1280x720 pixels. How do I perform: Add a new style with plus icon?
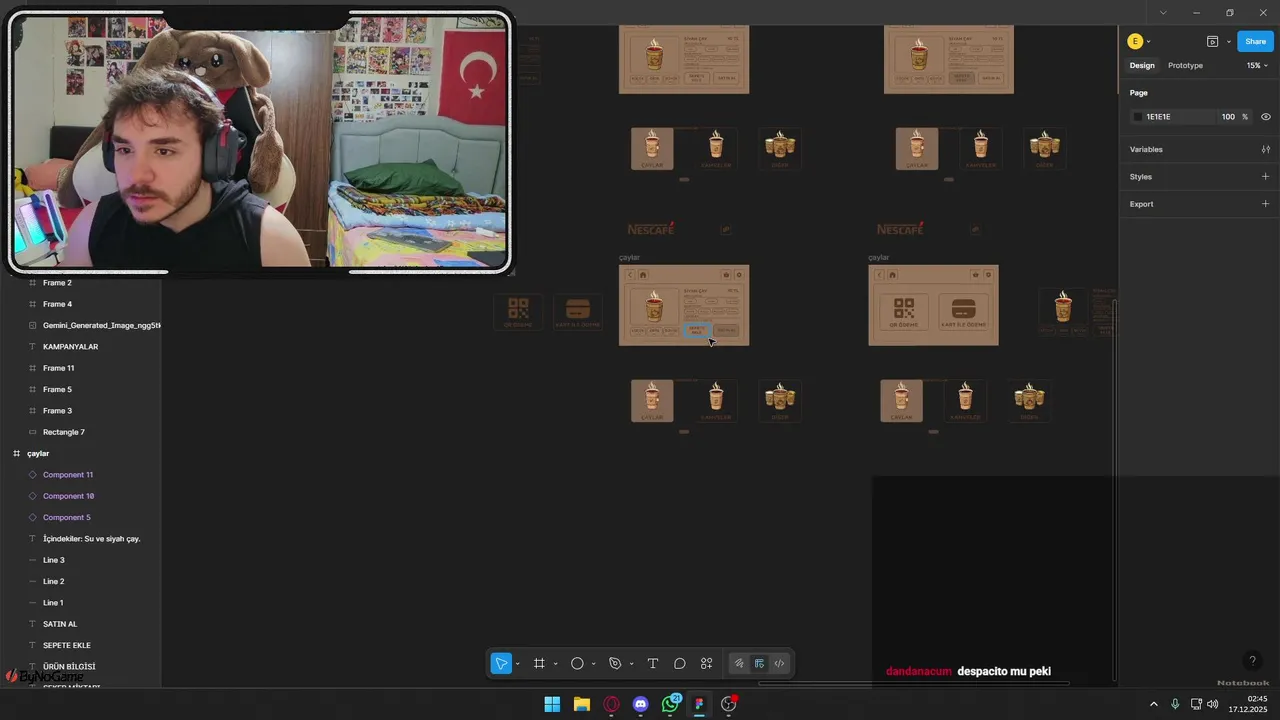(x=1266, y=177)
